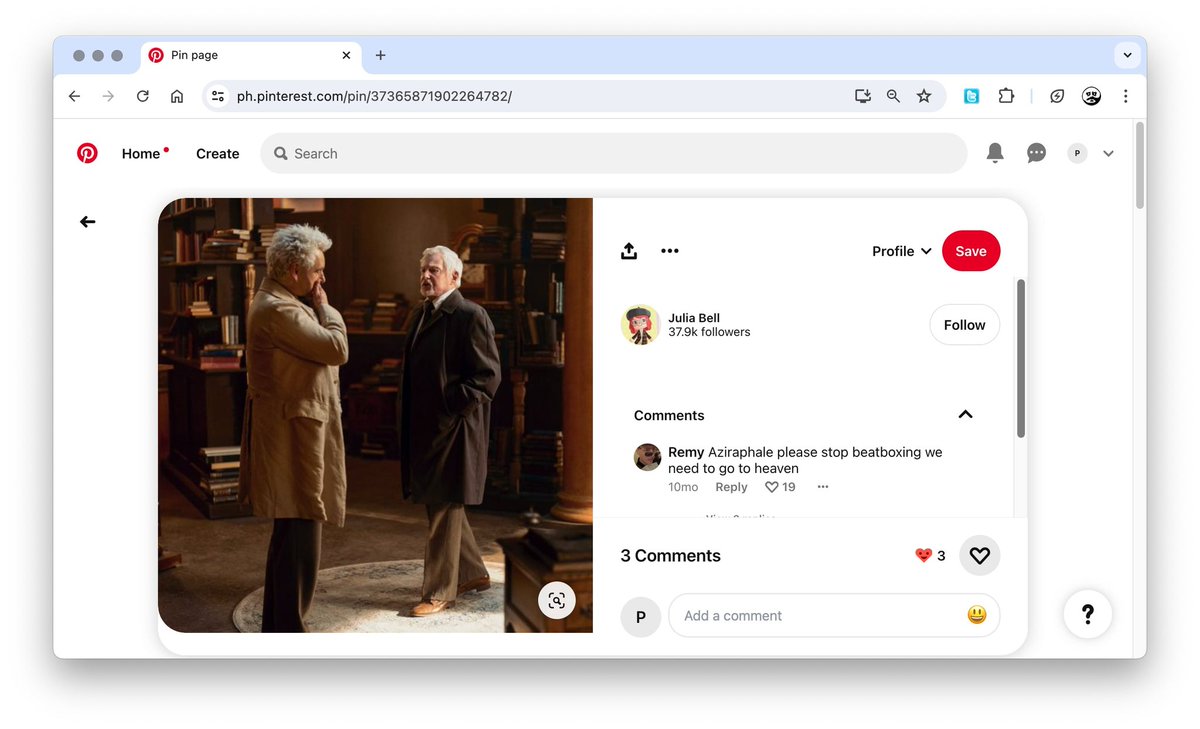
Task: Click the Pinterest logo icon
Action: click(88, 153)
